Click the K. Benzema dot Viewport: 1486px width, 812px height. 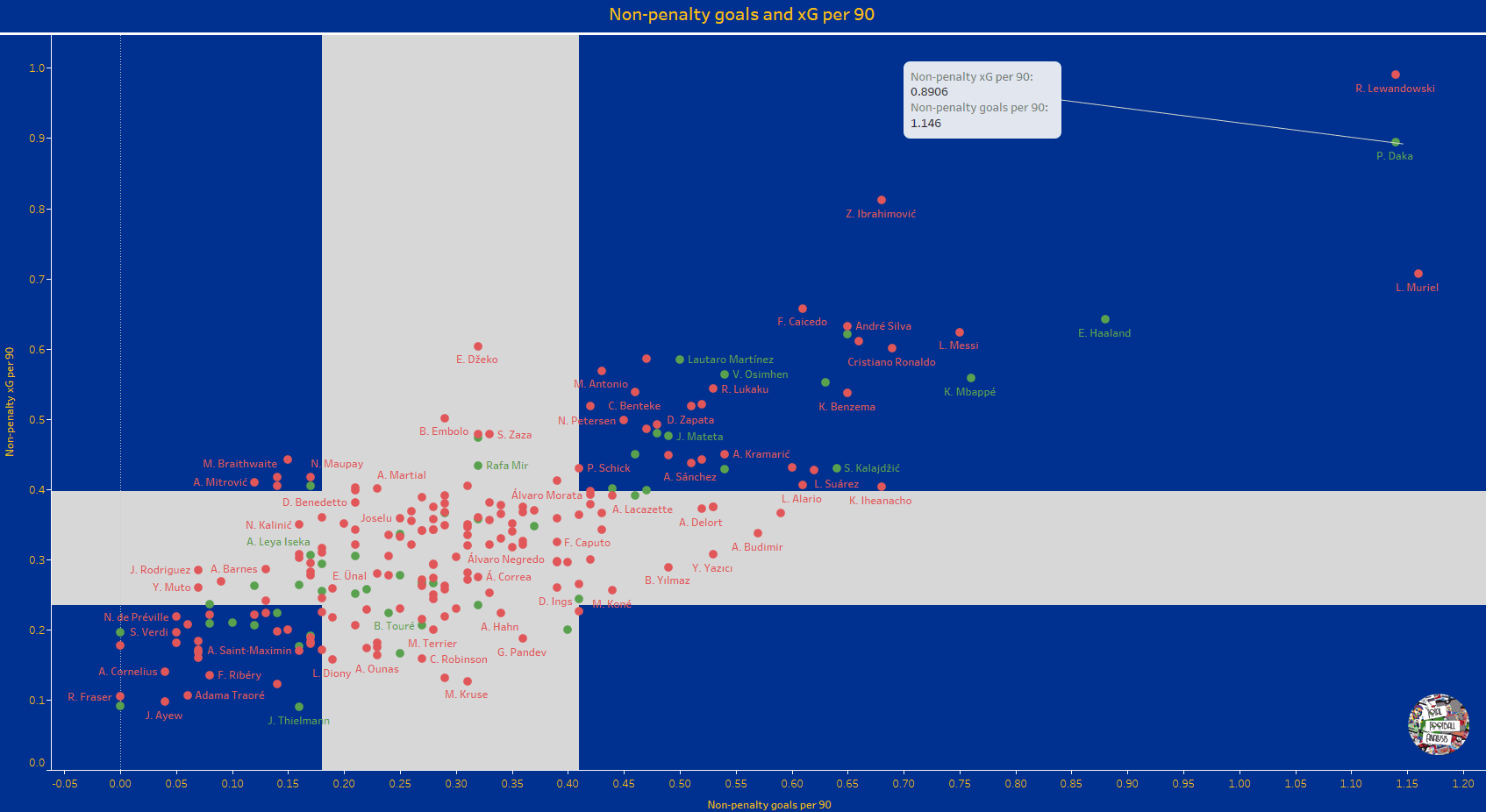point(847,393)
